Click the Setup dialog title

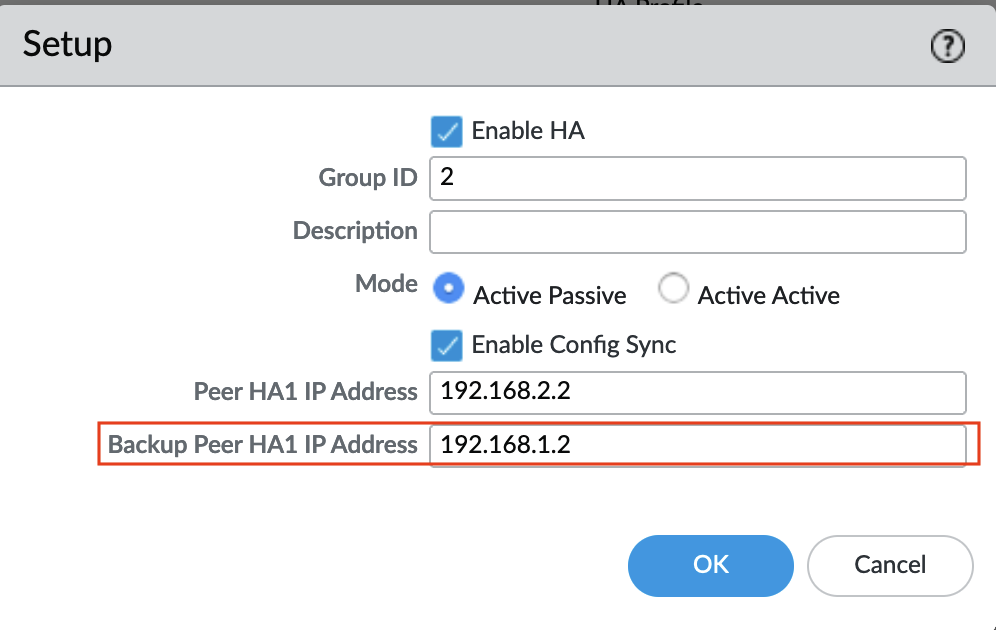(67, 44)
